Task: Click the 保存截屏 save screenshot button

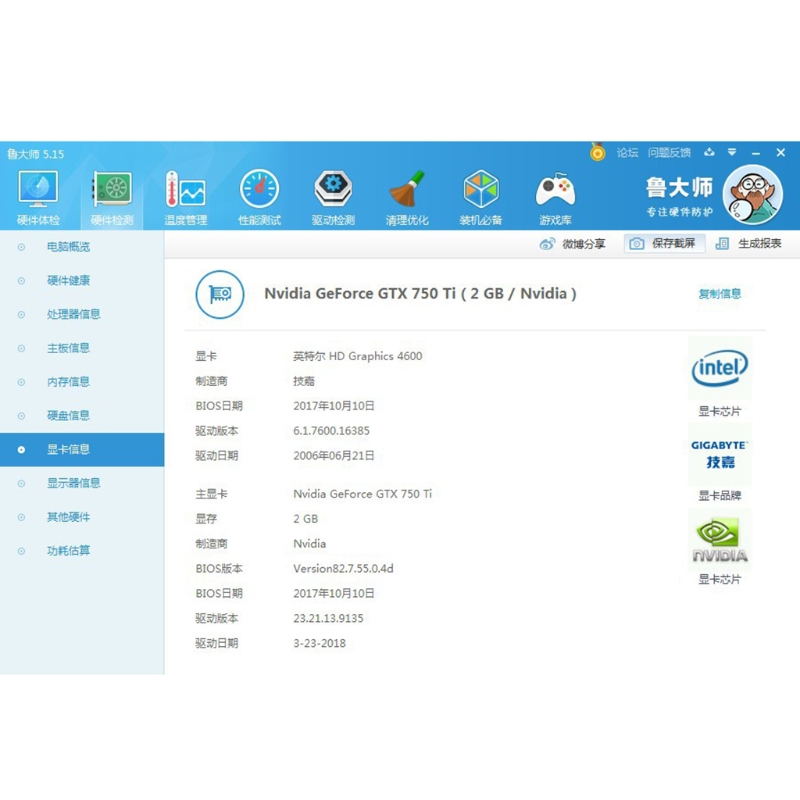Action: pos(665,244)
